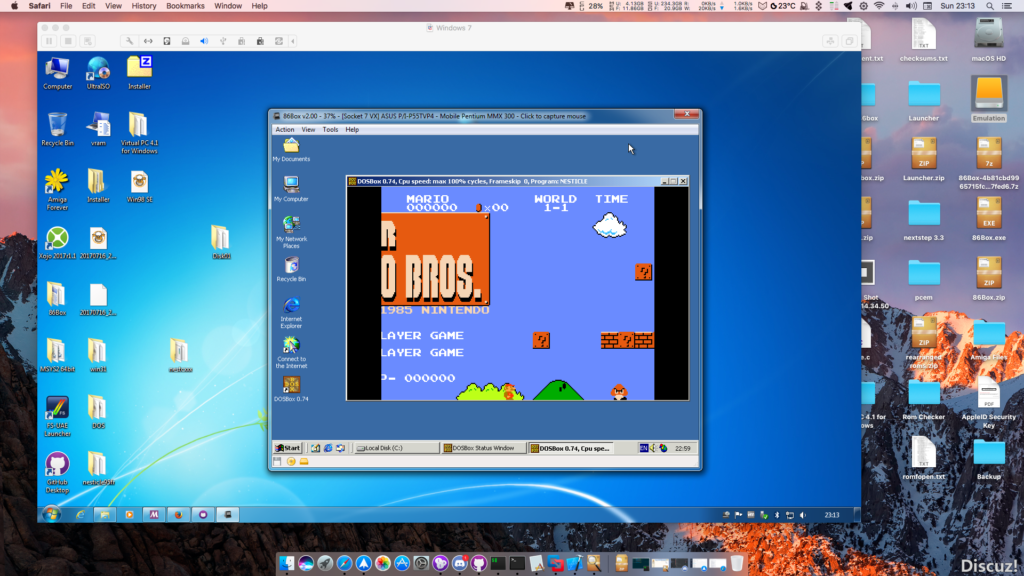Toggle the blue speaker sound icon

[204, 41]
